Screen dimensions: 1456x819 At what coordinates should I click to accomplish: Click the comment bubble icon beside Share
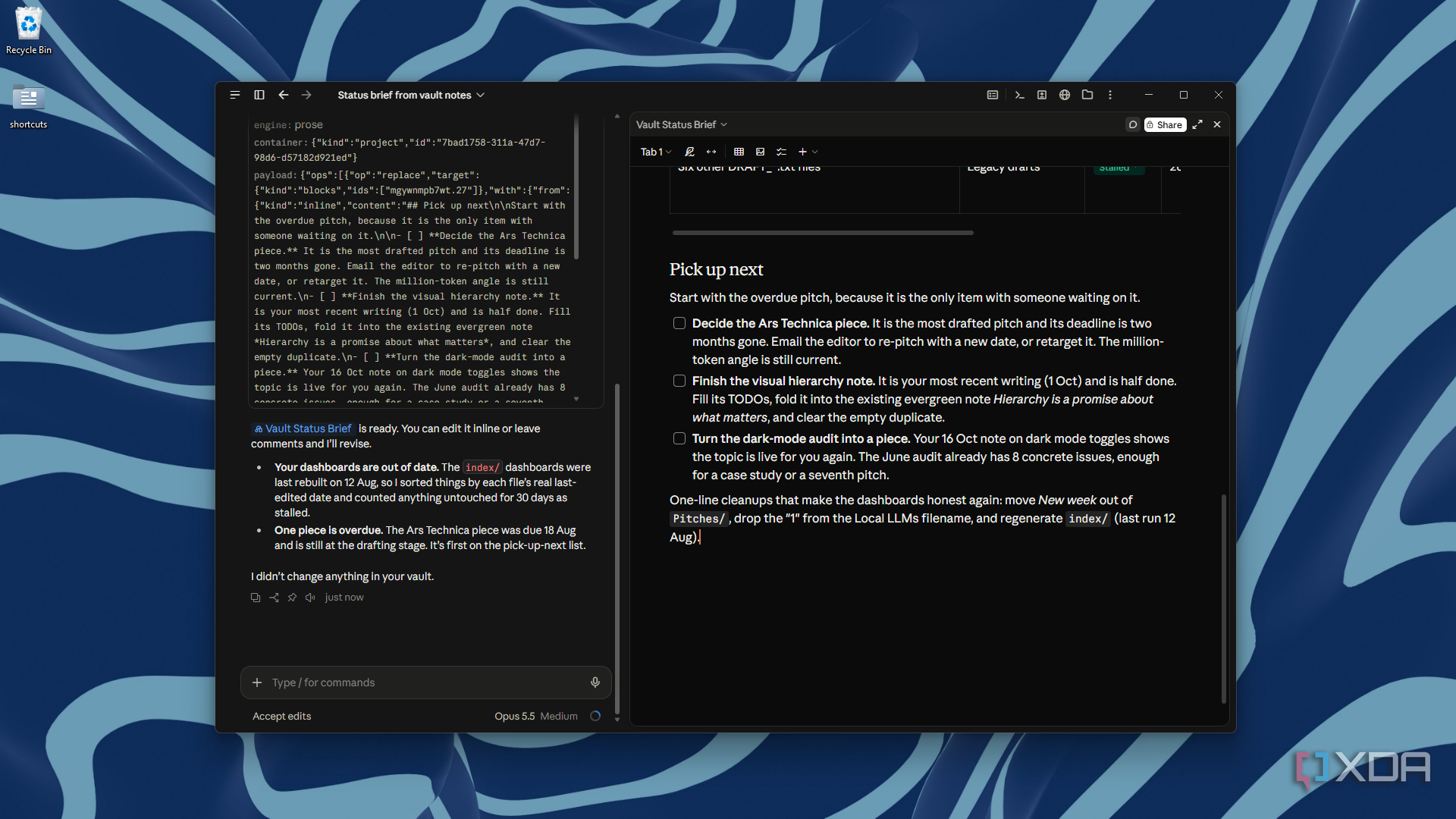pos(1133,124)
